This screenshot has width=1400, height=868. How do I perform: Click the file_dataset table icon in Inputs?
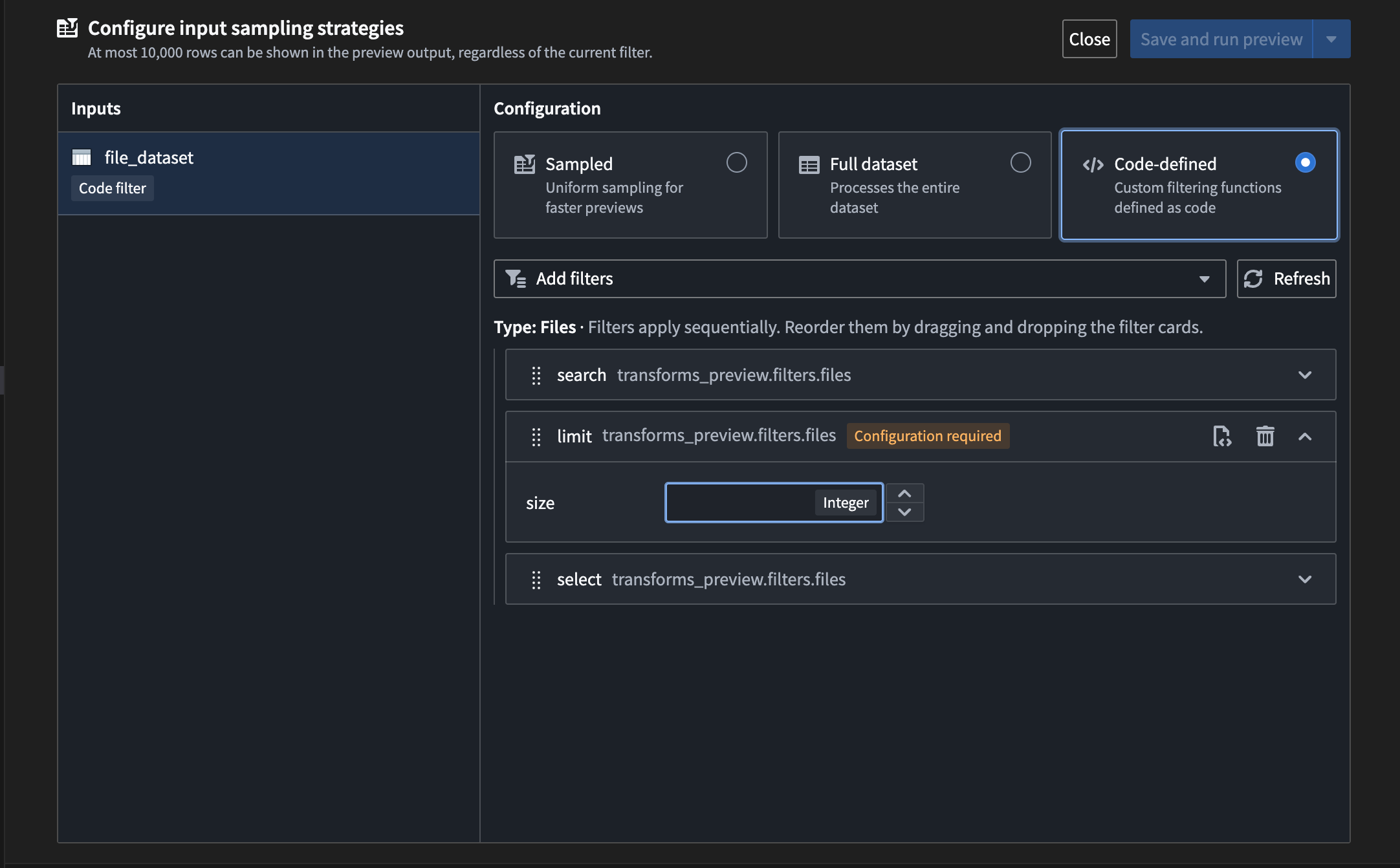pyautogui.click(x=82, y=157)
